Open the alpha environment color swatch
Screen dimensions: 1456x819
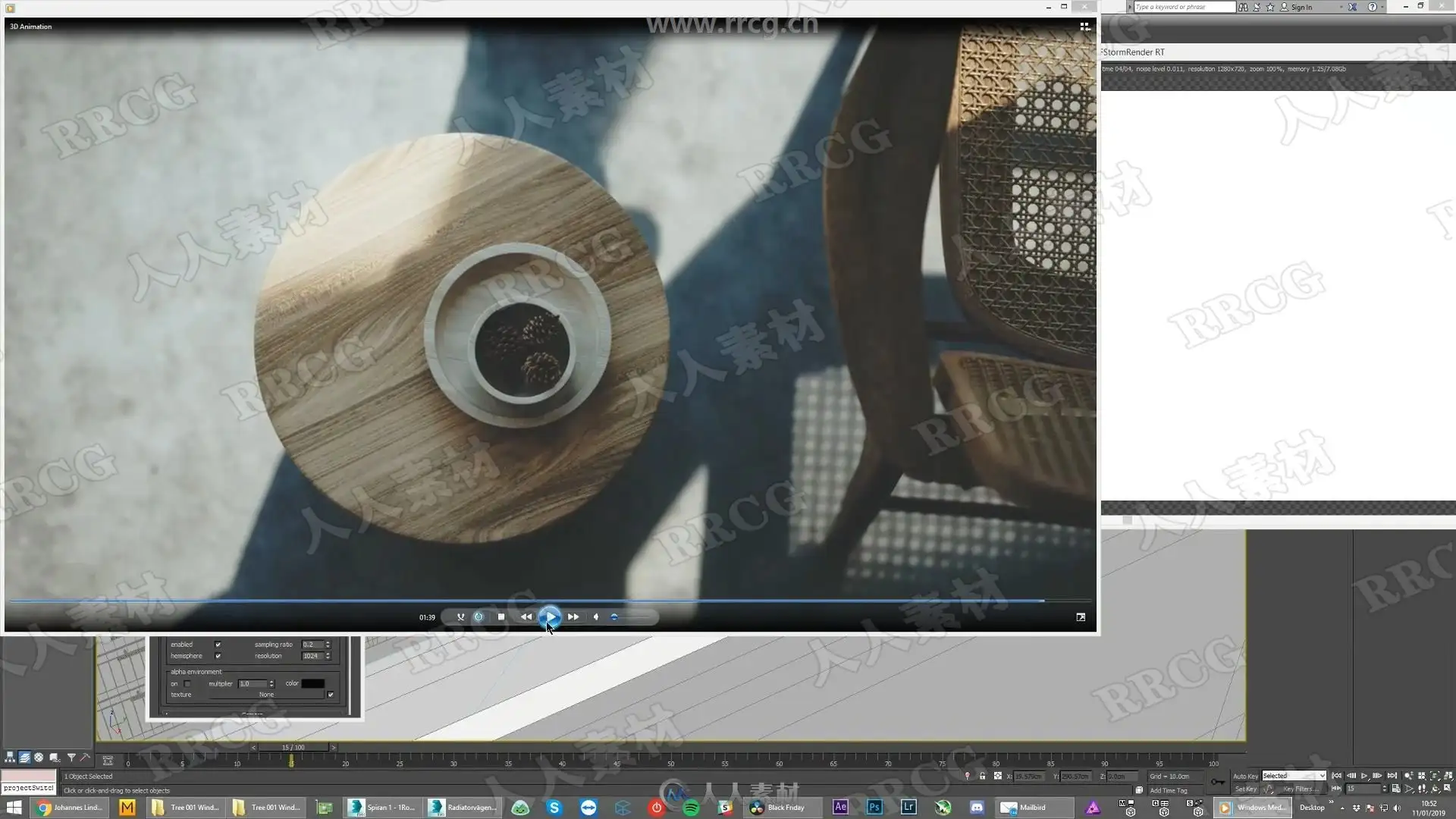pyautogui.click(x=312, y=683)
